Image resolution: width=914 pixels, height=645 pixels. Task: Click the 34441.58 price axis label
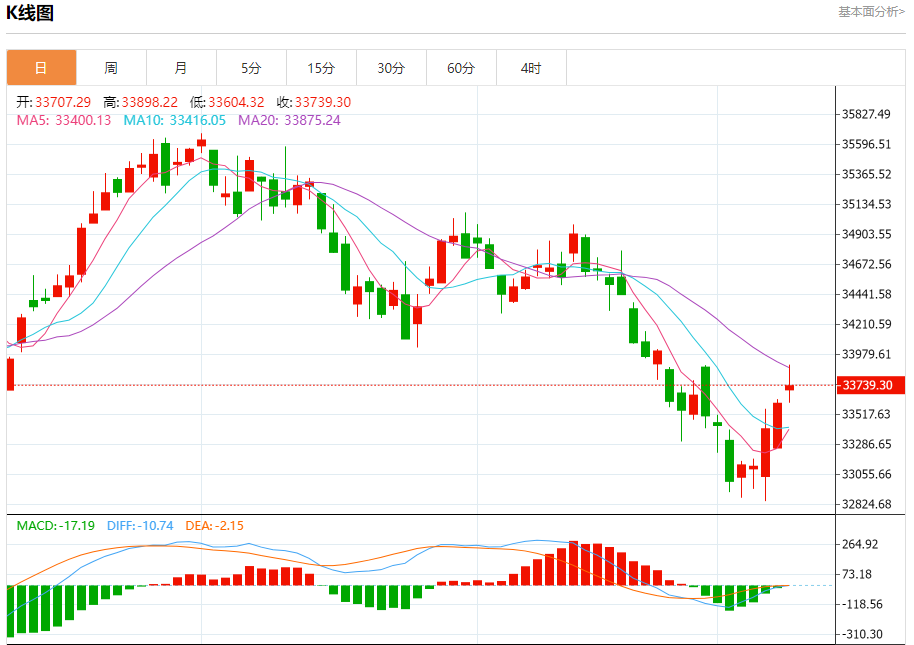click(x=866, y=294)
